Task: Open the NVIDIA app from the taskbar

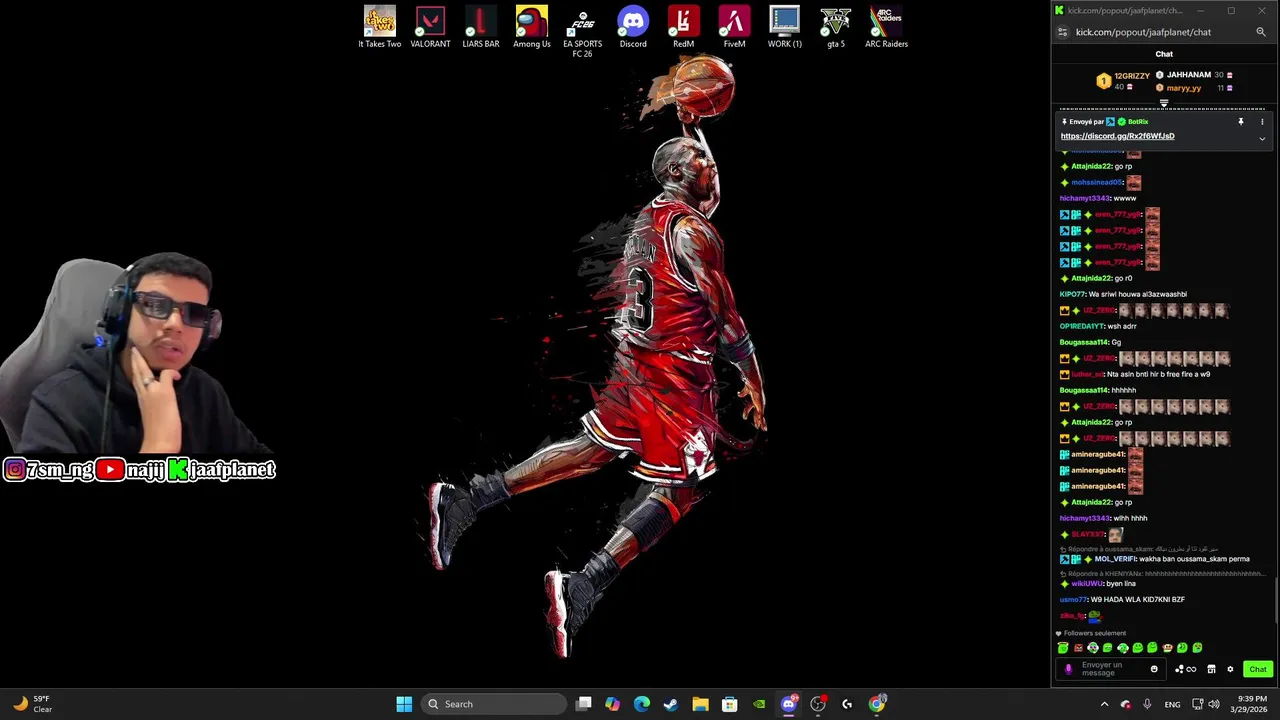Action: pyautogui.click(x=759, y=704)
